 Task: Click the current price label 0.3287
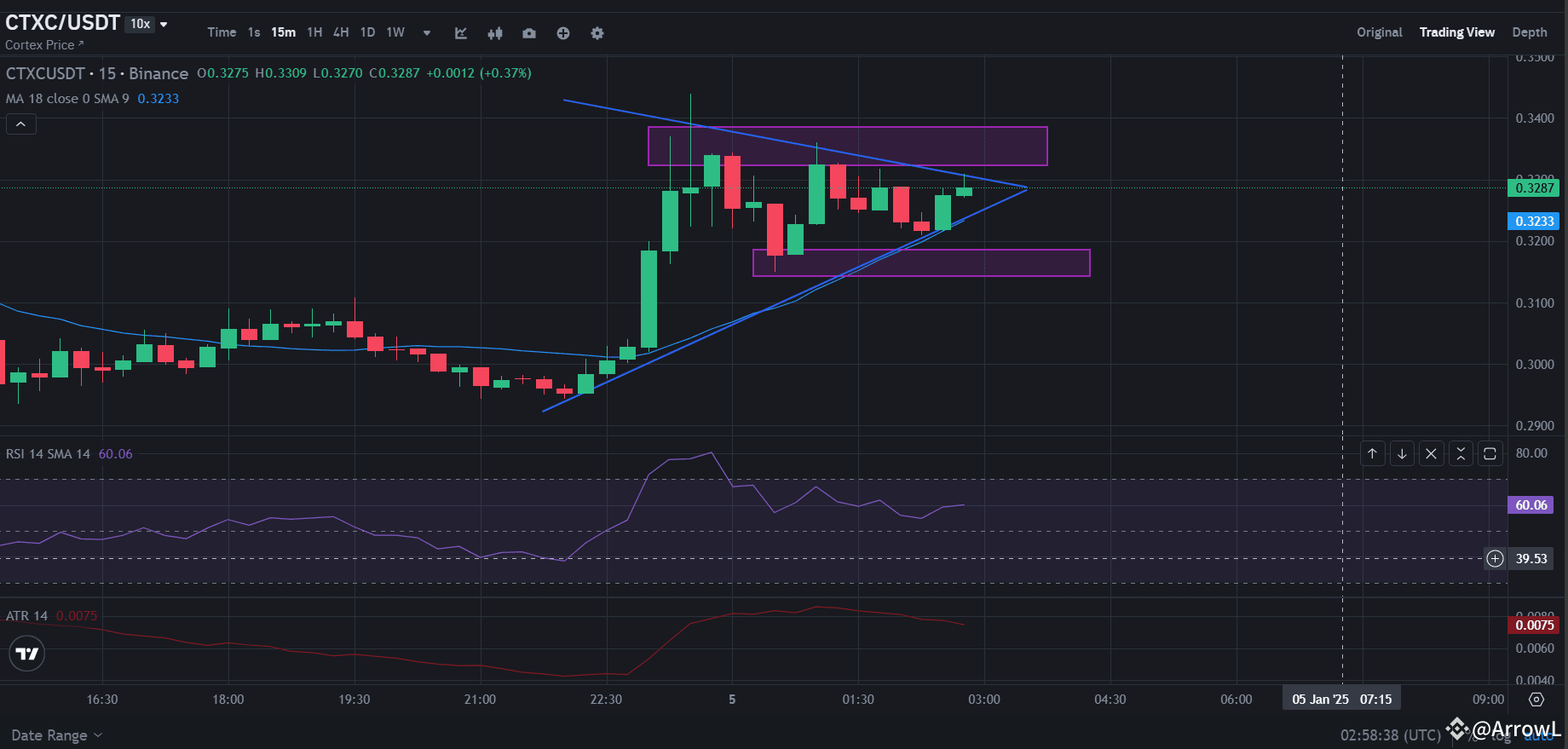pyautogui.click(x=1534, y=188)
